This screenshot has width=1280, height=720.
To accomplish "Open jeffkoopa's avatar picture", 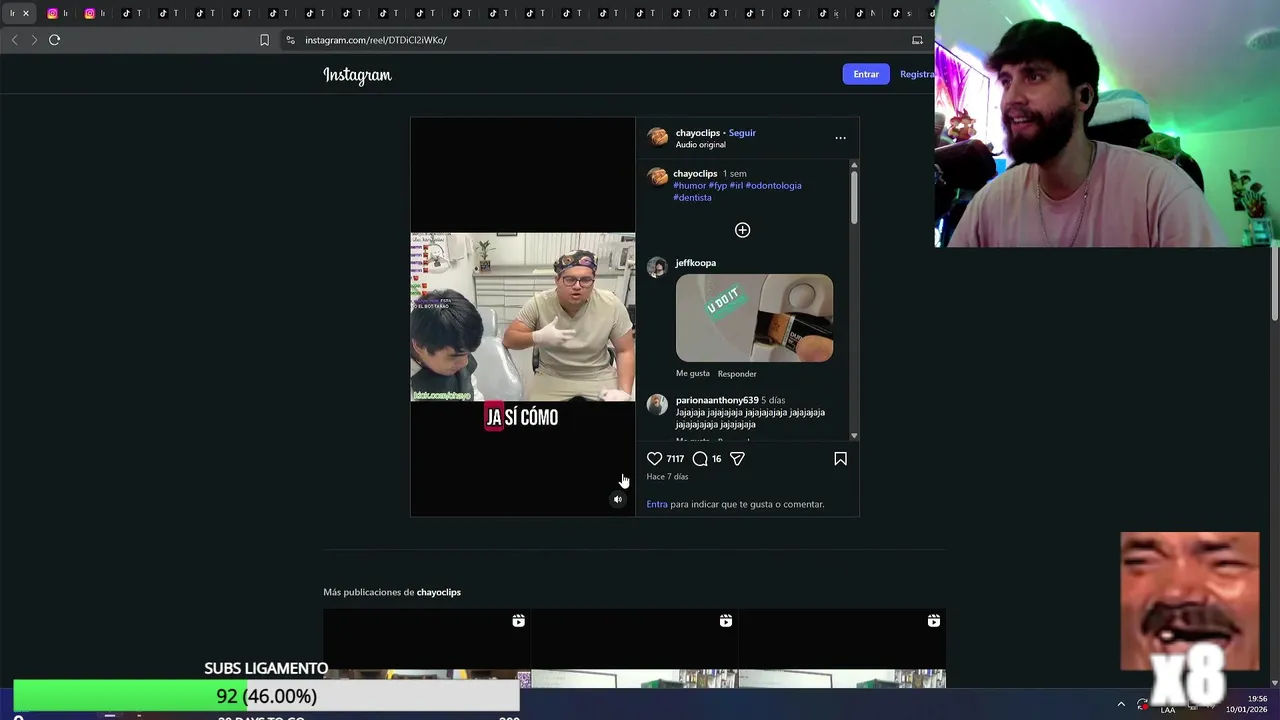I will 657,267.
